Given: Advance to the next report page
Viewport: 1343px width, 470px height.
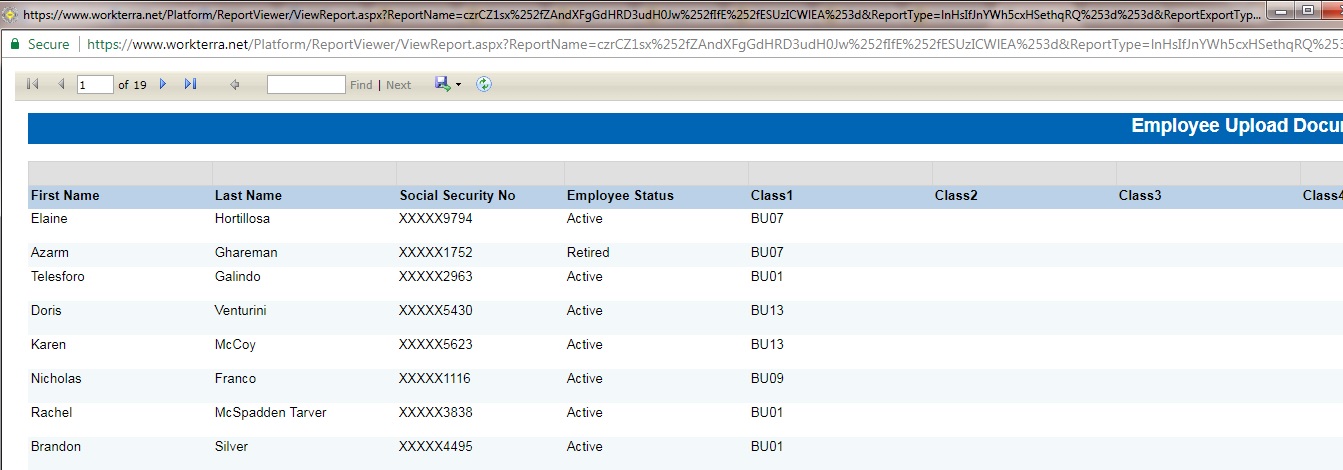Looking at the screenshot, I should click(x=163, y=85).
